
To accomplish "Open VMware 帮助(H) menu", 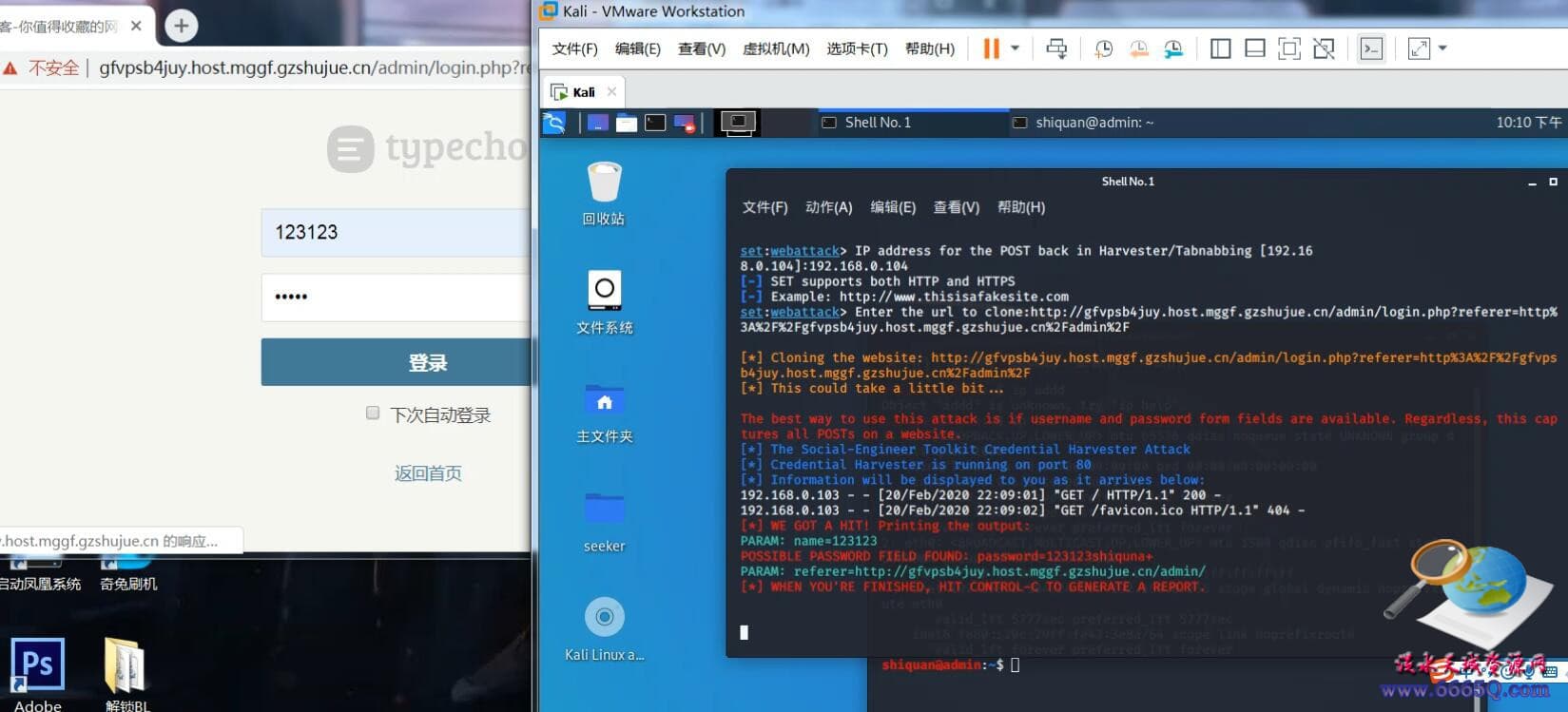I will [x=929, y=48].
